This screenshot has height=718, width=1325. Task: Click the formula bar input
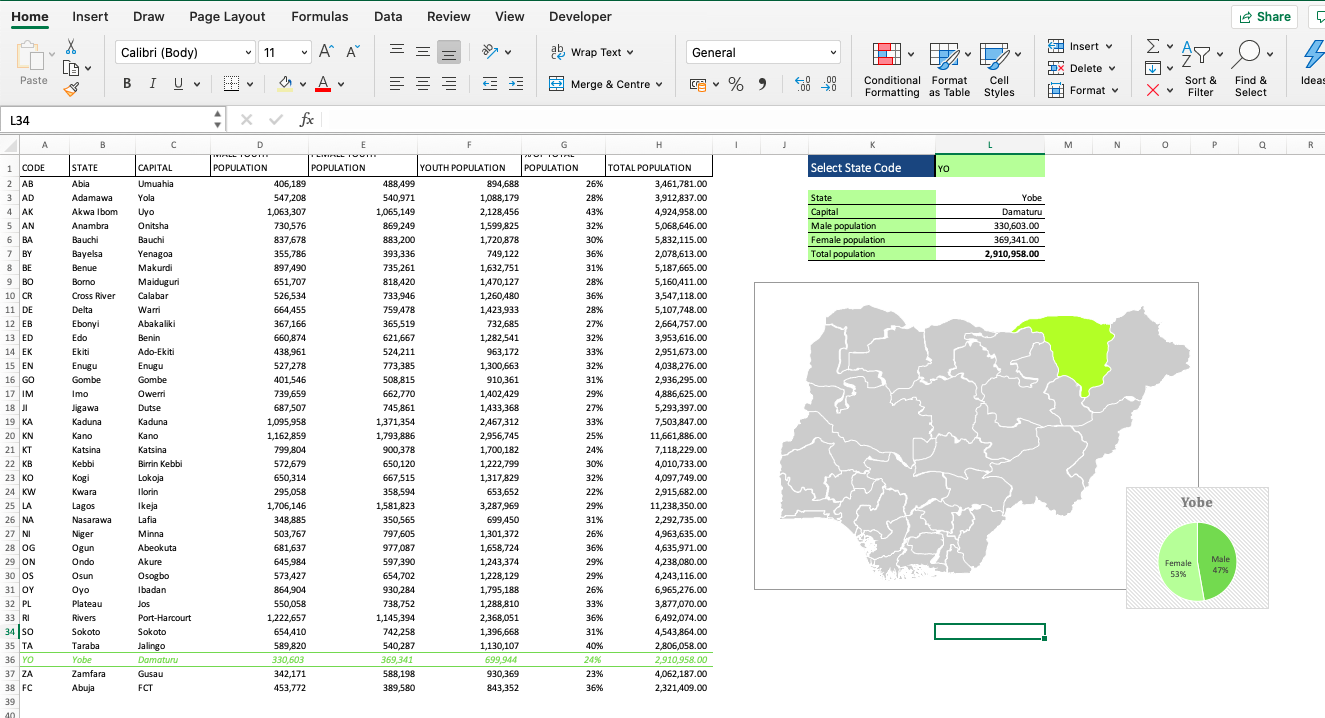point(820,120)
